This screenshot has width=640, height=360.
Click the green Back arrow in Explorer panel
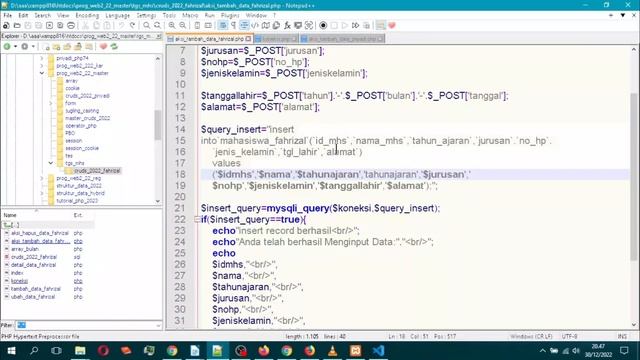point(7,47)
